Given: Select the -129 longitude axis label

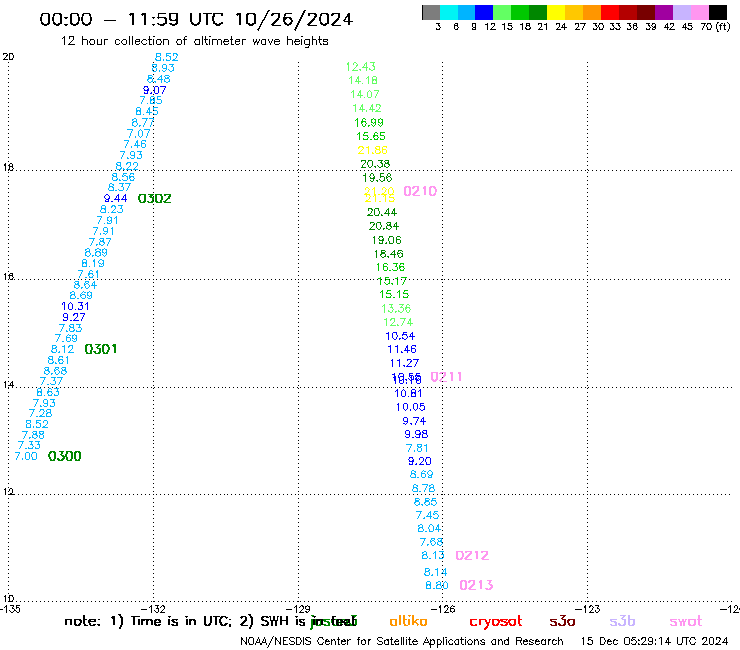Looking at the screenshot, I should click(298, 609).
